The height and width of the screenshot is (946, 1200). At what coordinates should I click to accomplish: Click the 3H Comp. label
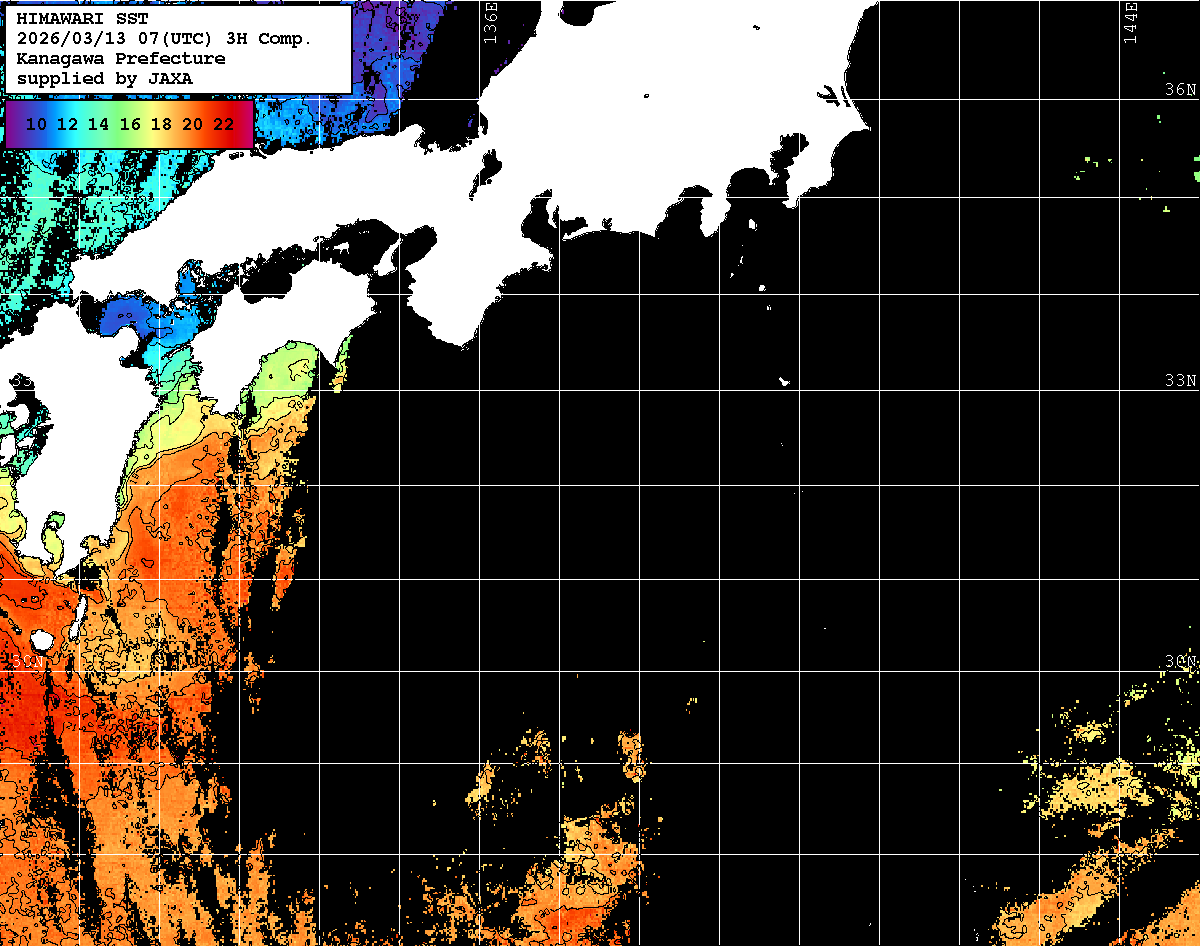pyautogui.click(x=270, y=38)
